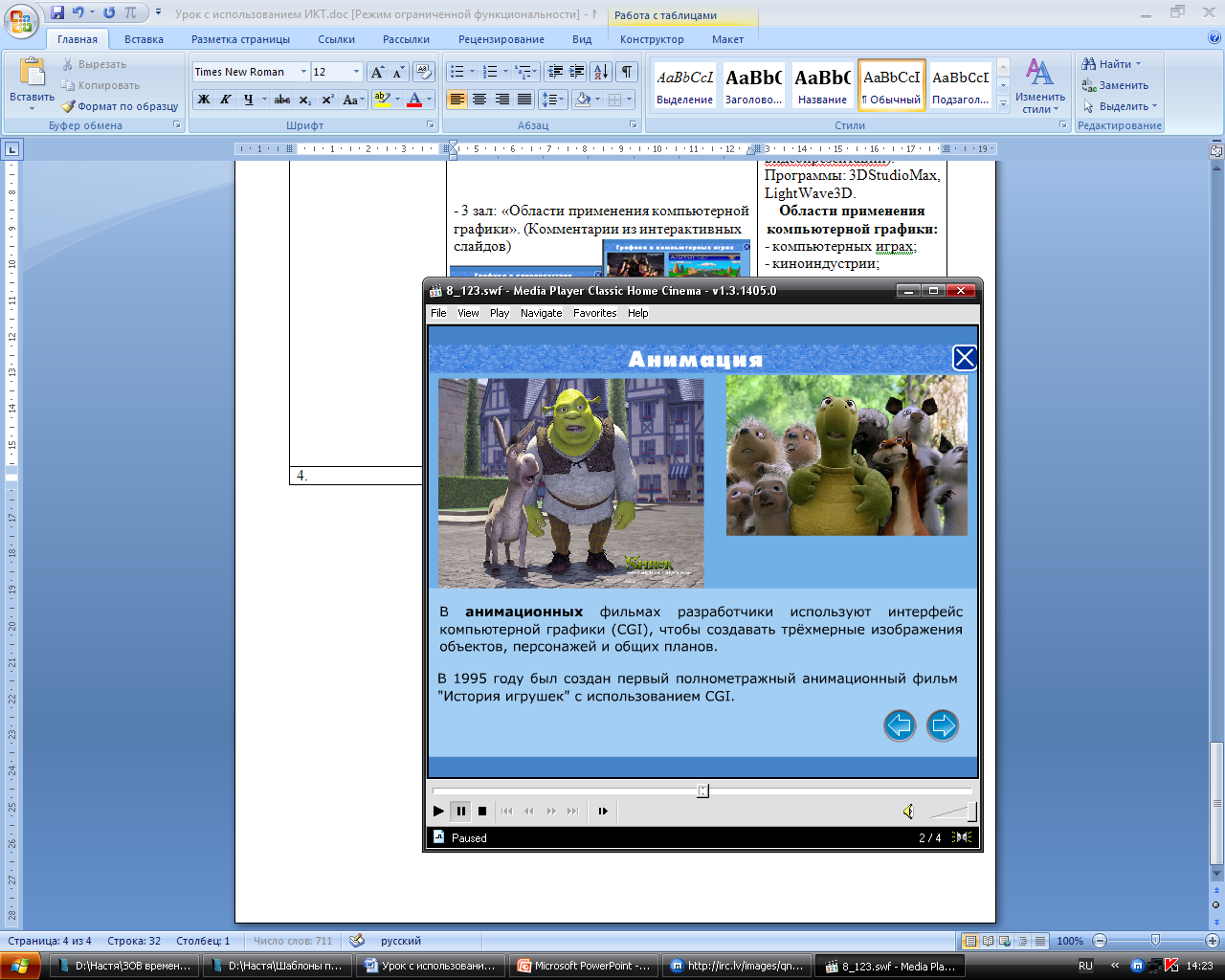Mute audio in Media Player Classic
The height and width of the screenshot is (980, 1225).
(x=908, y=812)
